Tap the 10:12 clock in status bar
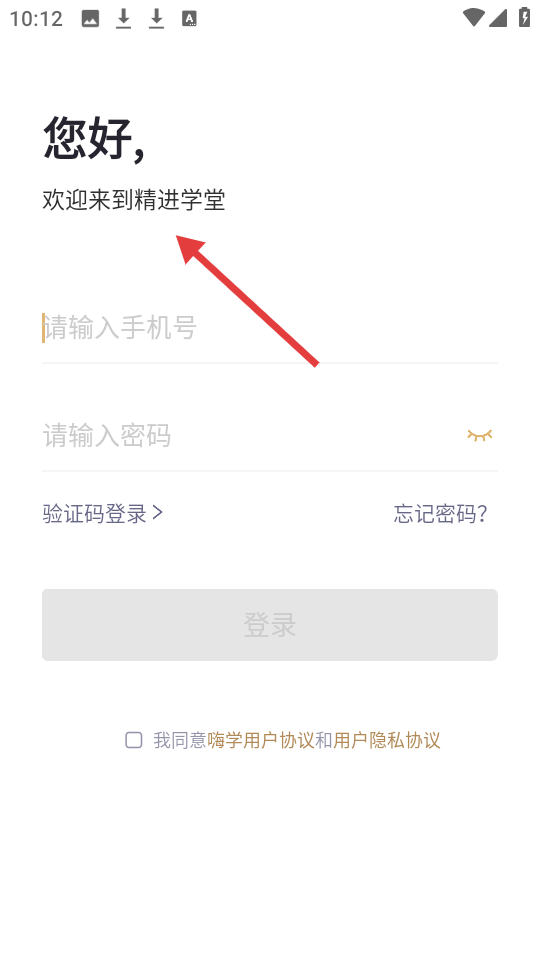This screenshot has height=960, width=540. 36,18
